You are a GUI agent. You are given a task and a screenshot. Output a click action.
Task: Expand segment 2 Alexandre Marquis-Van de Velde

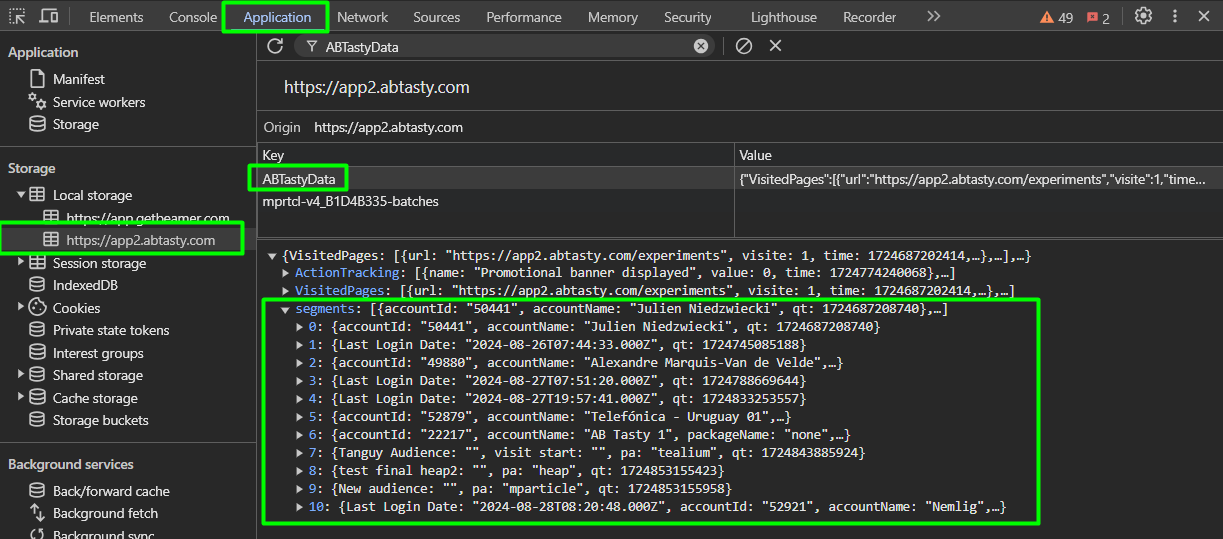point(302,363)
